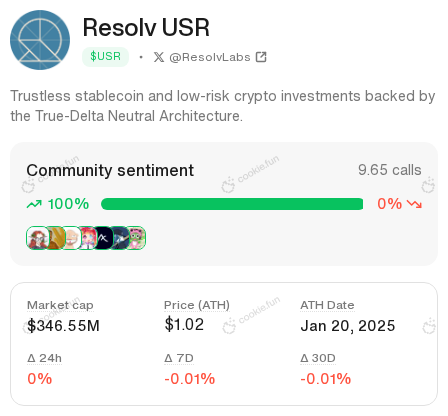Open the pink-haired anime girl avatar
Screen dimensions: 448x416
[x=88, y=238]
